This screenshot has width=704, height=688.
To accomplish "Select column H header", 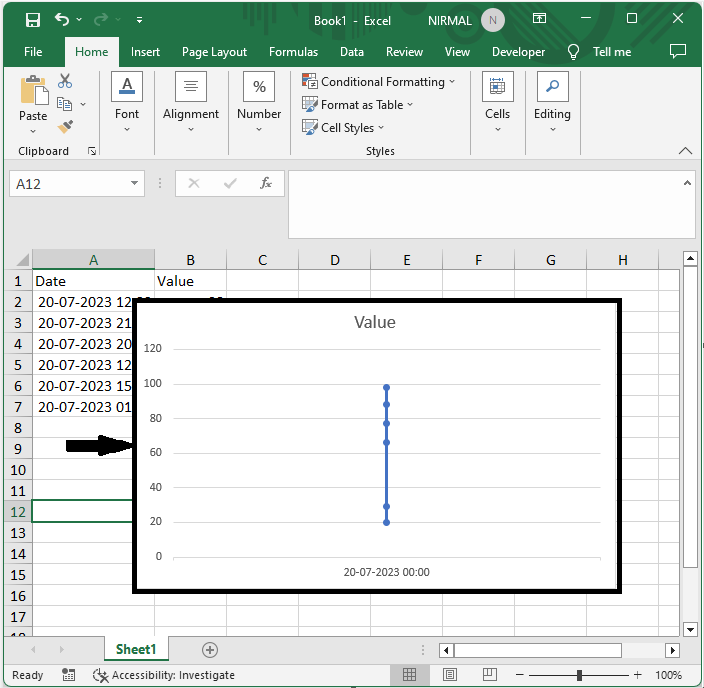I will (622, 260).
